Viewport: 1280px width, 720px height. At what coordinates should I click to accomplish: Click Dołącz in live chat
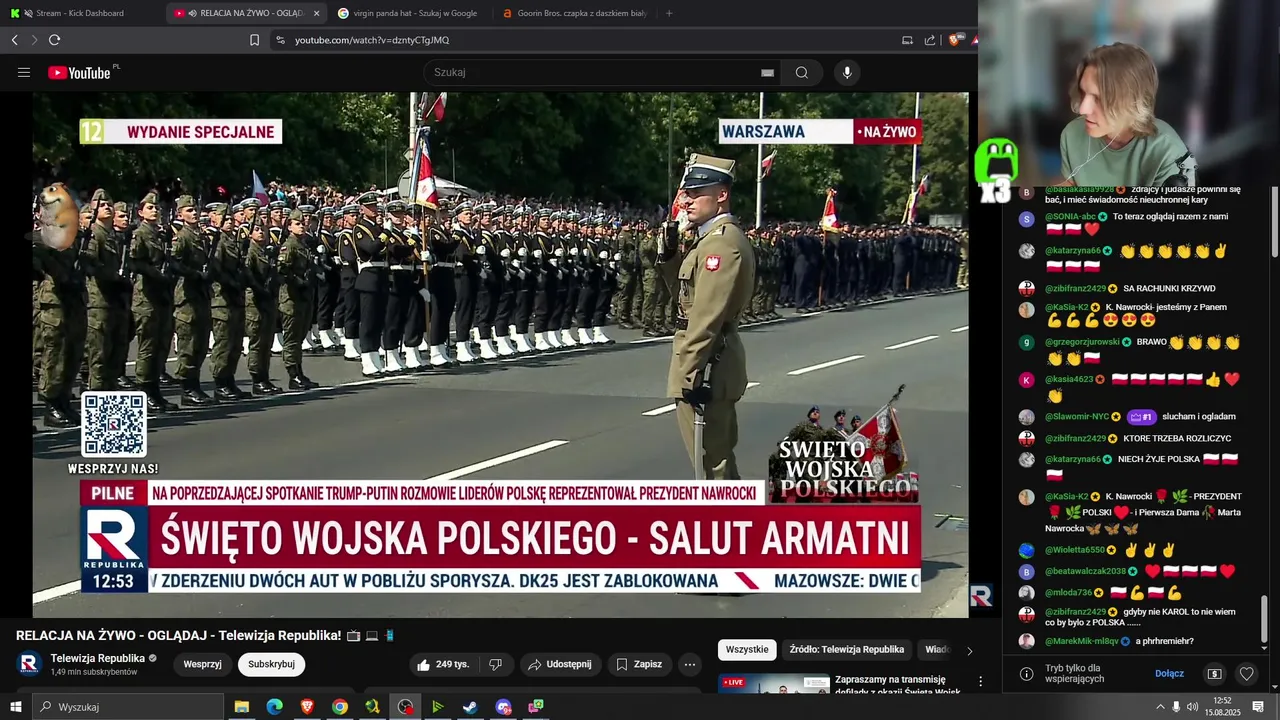[x=1169, y=673]
